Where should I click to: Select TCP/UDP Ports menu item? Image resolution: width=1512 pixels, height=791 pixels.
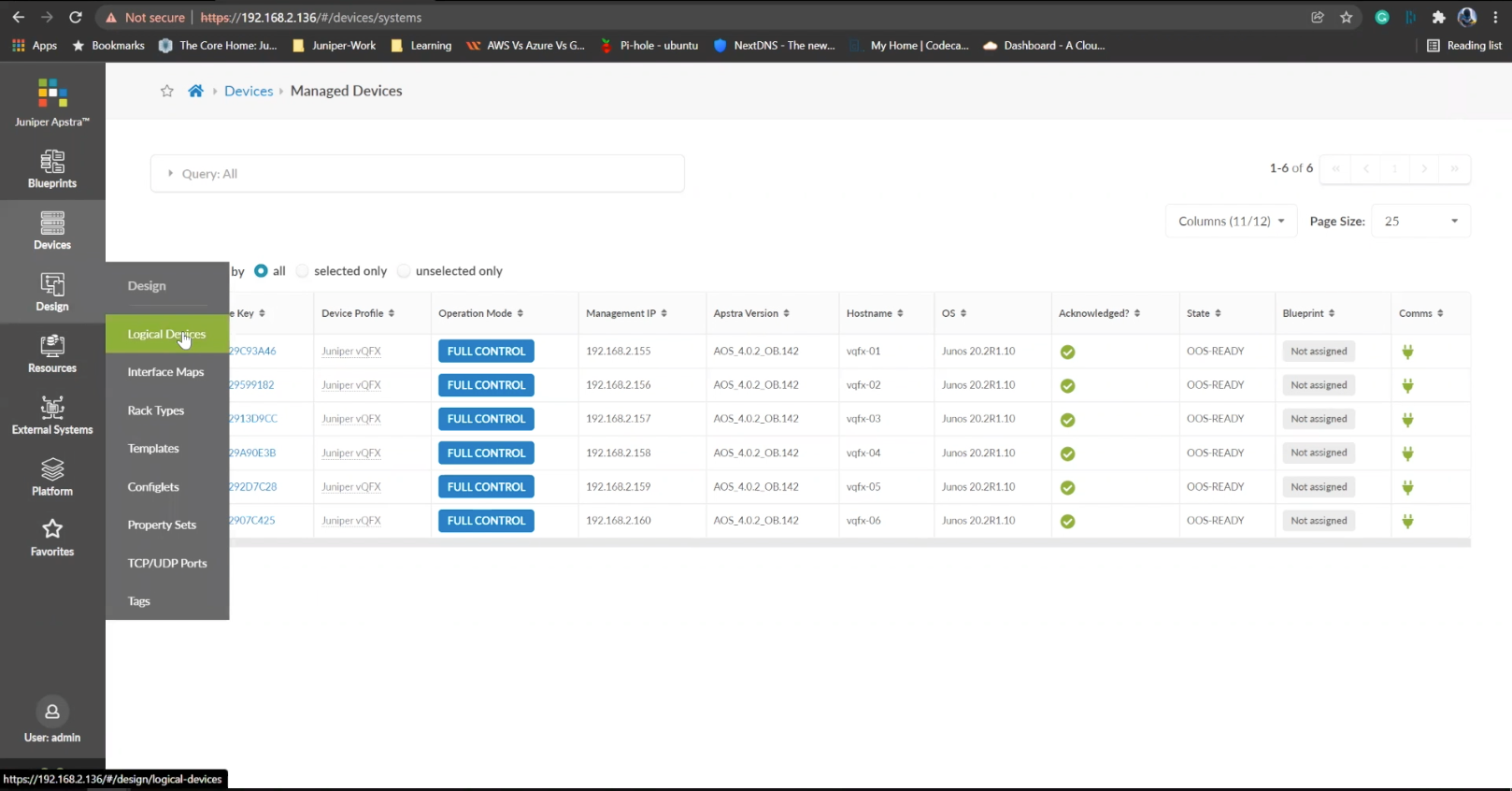coord(167,564)
